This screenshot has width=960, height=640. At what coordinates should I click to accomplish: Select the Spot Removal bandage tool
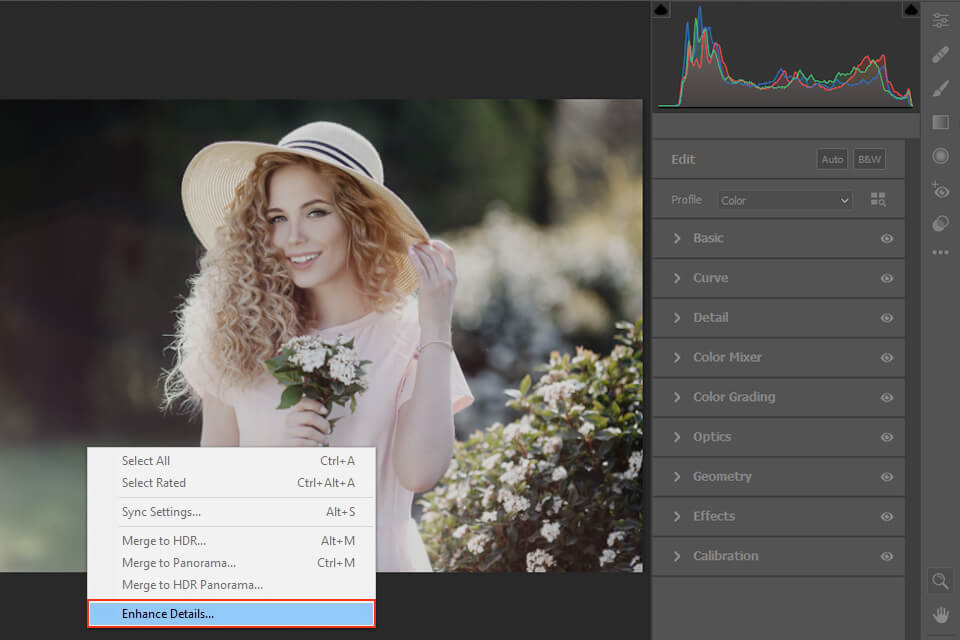point(940,54)
